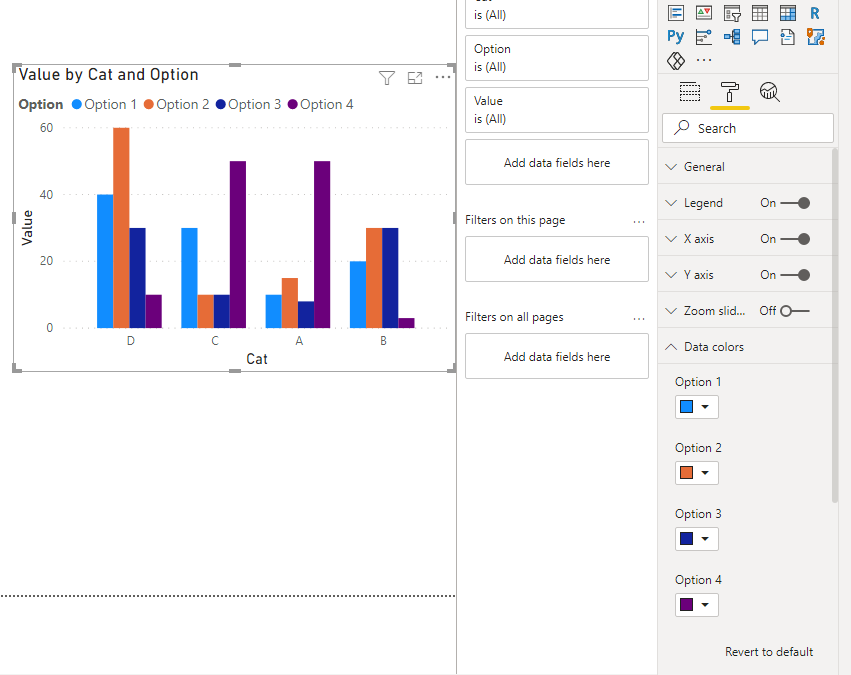The width and height of the screenshot is (851, 675).
Task: Open options for Filters on all pages
Action: tap(639, 319)
